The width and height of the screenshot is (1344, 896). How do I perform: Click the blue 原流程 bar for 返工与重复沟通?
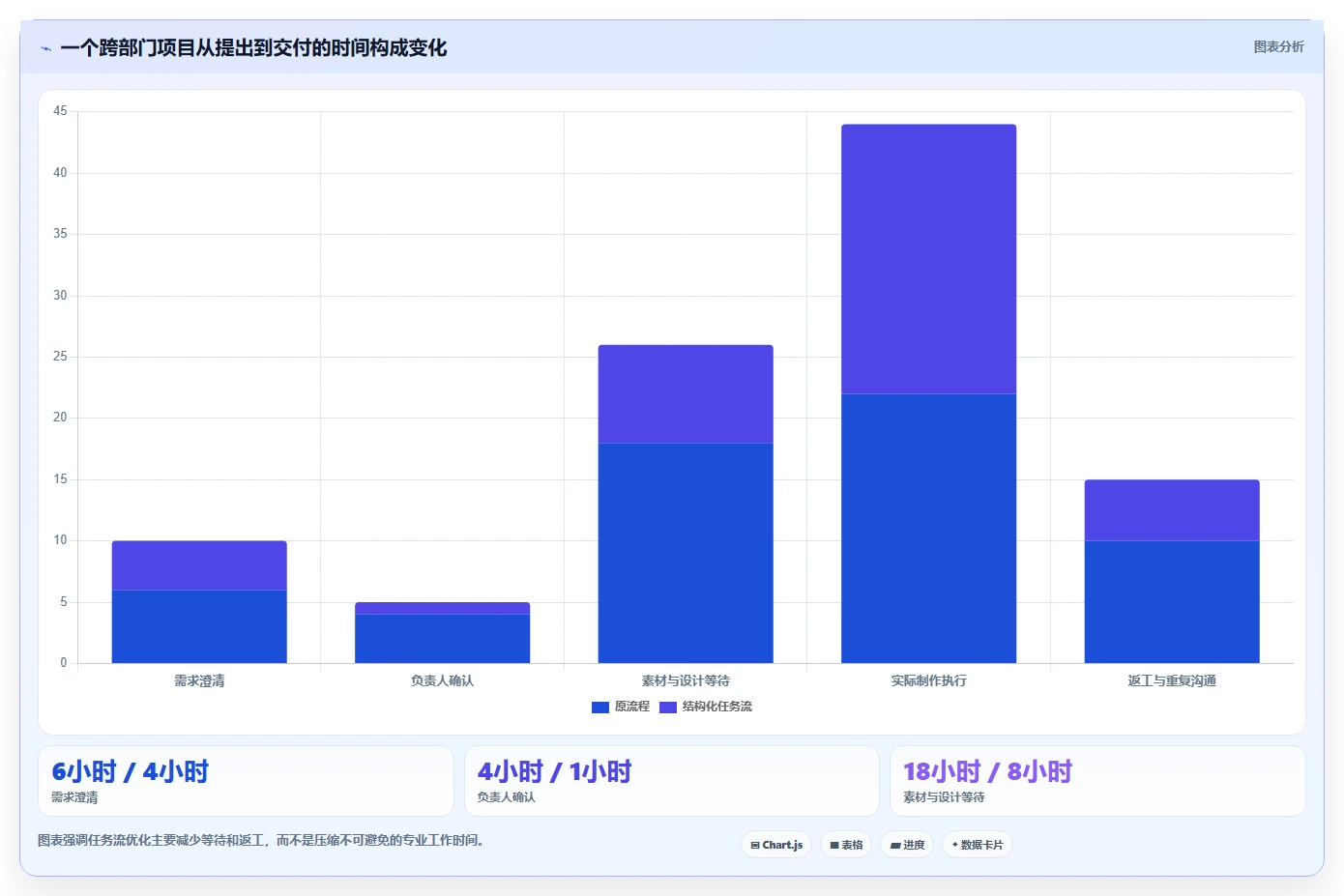tap(1172, 602)
